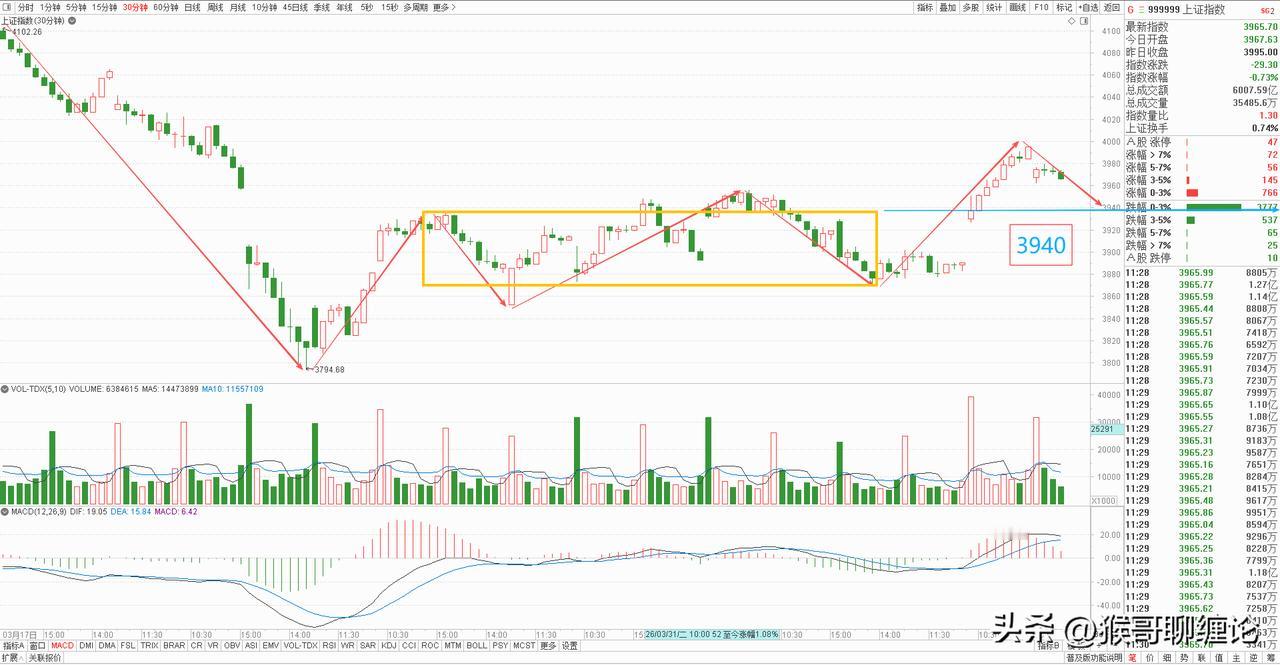Open 指标 menu at top right

(925, 7)
